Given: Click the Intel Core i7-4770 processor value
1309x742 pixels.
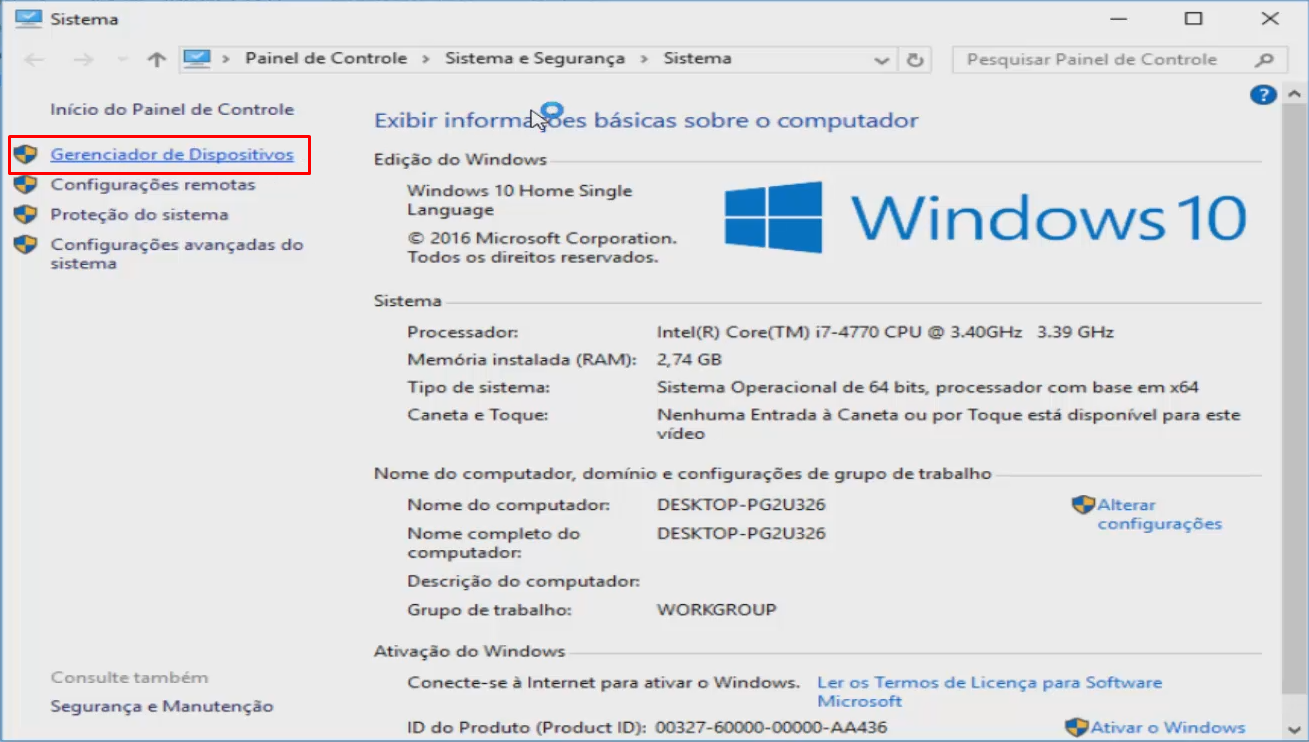Looking at the screenshot, I should pyautogui.click(x=885, y=332).
